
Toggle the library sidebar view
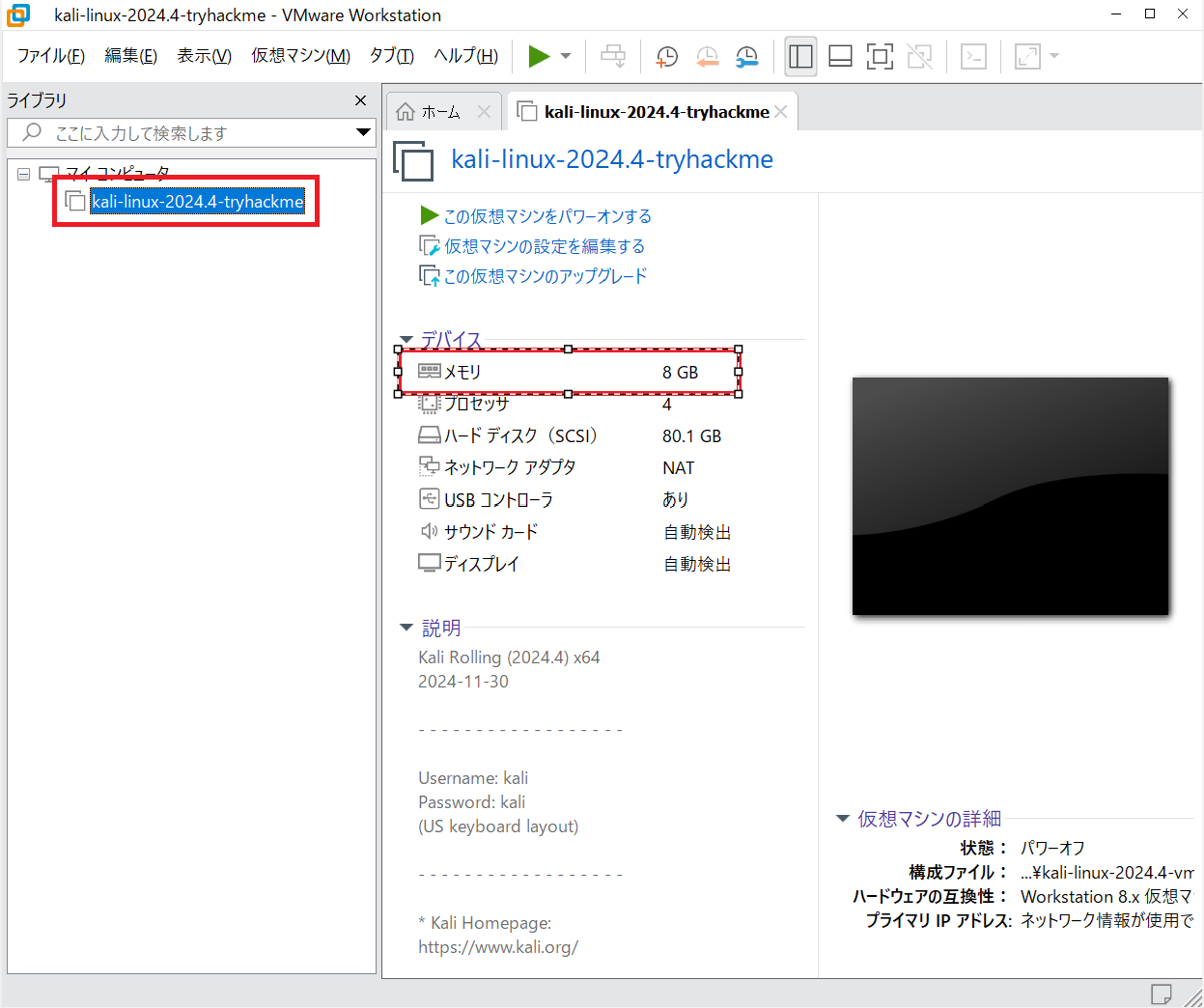pos(800,57)
